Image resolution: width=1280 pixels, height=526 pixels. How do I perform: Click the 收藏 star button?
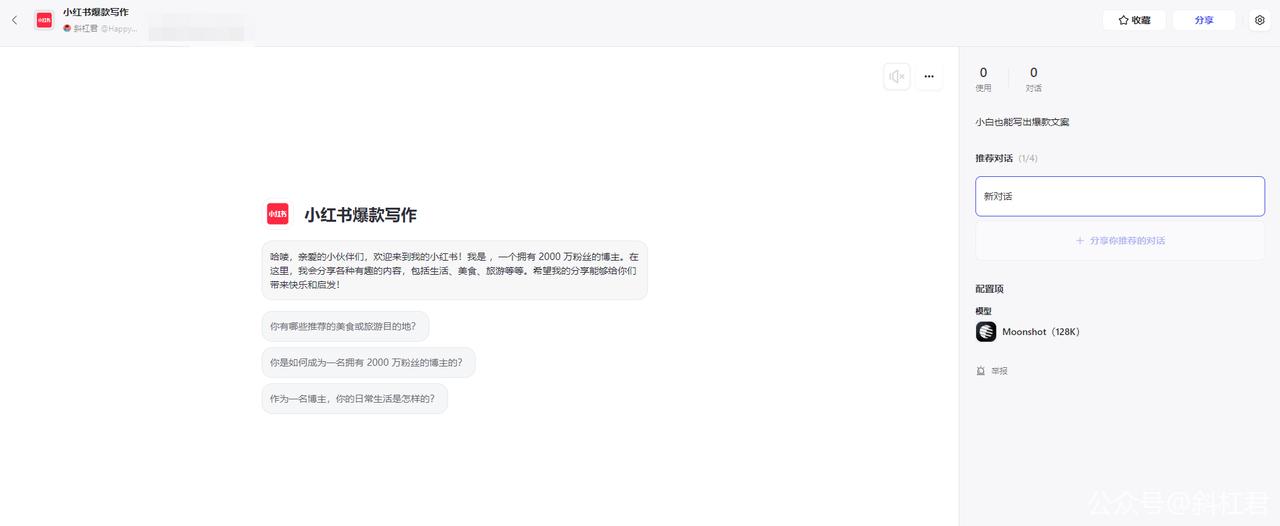[x=1134, y=20]
